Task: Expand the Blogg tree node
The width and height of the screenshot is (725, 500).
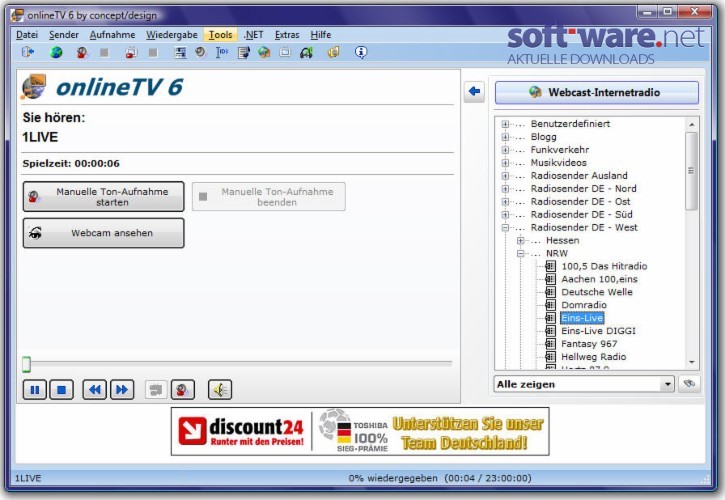Action: (505, 137)
